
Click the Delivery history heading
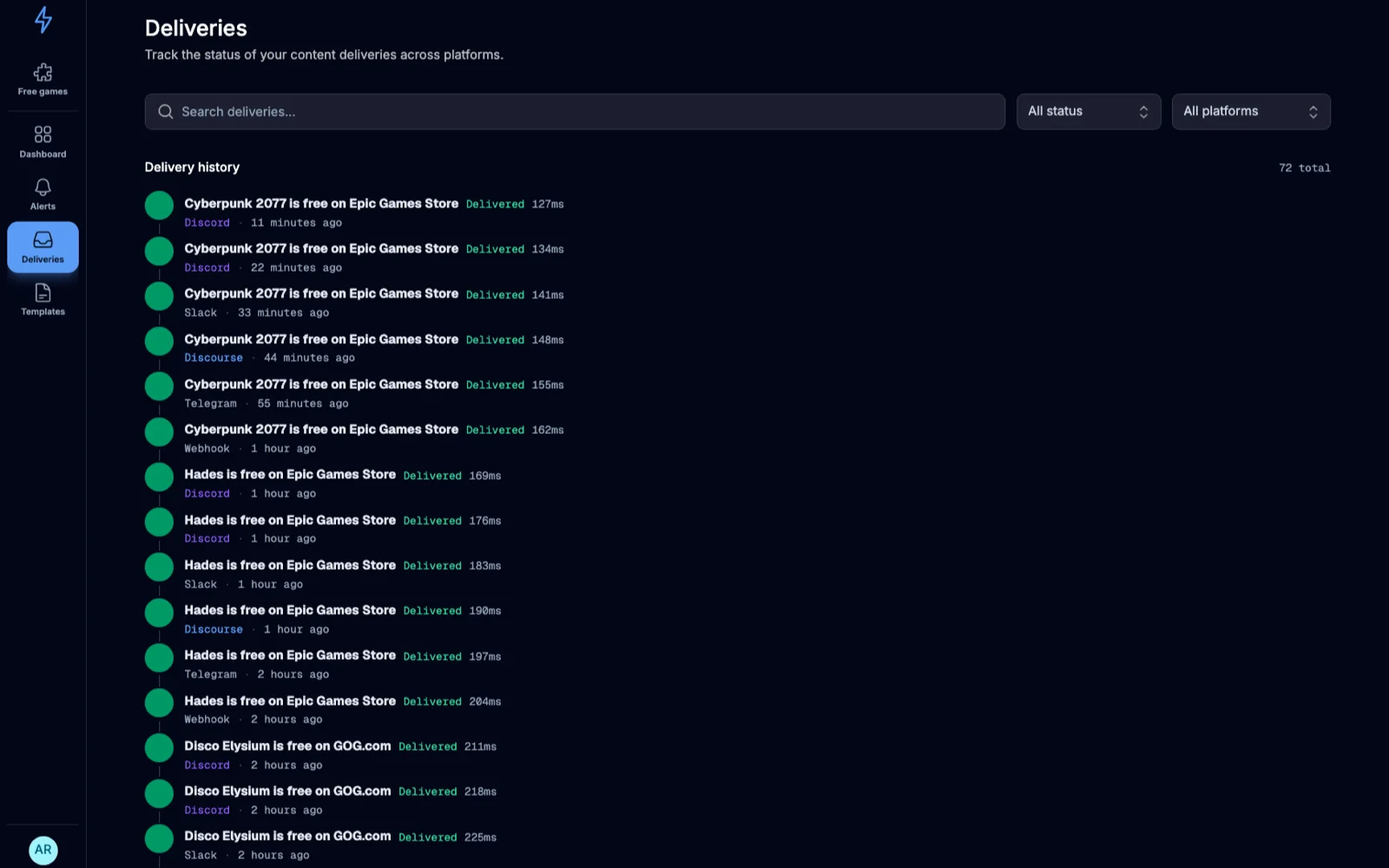point(192,168)
